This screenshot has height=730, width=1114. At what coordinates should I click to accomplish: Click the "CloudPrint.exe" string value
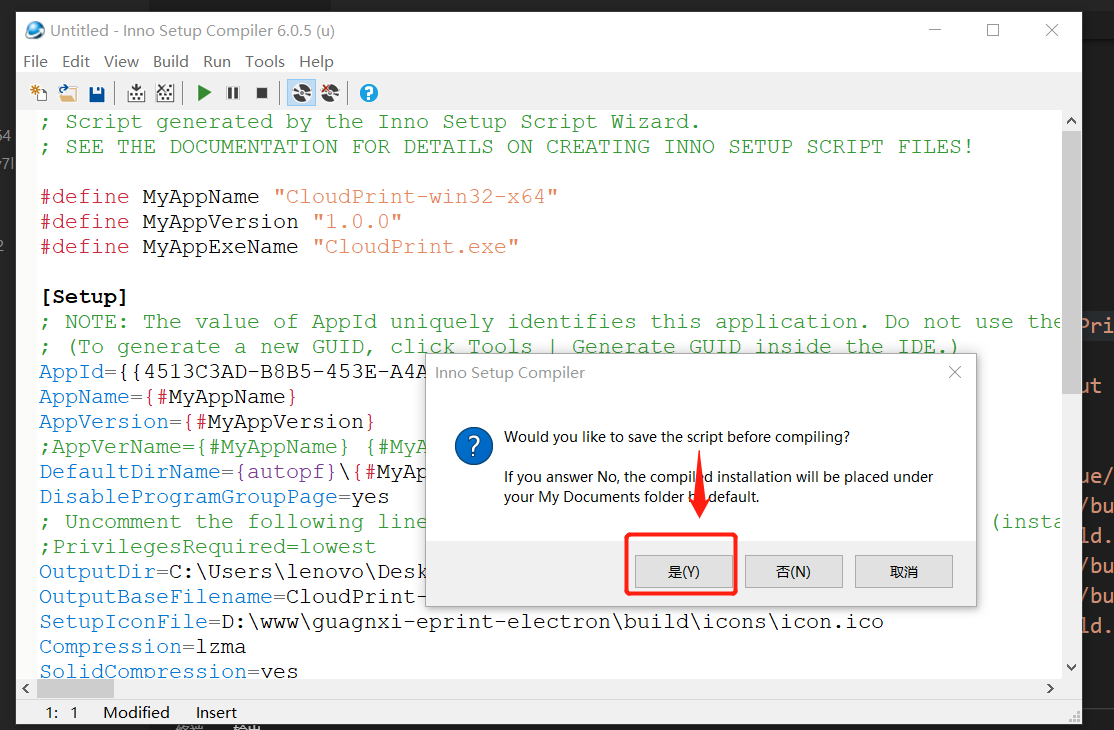click(416, 246)
